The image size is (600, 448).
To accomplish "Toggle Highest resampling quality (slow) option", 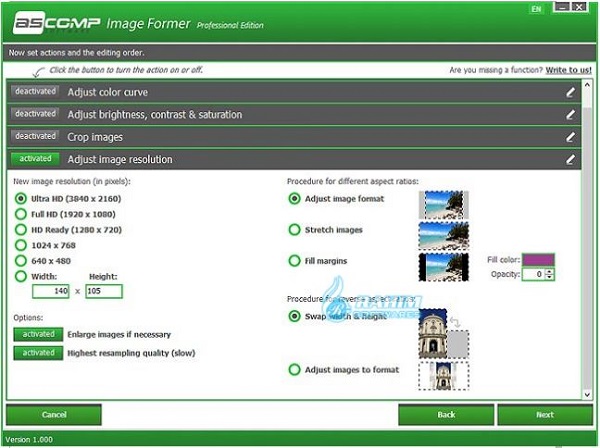I will 38,353.
